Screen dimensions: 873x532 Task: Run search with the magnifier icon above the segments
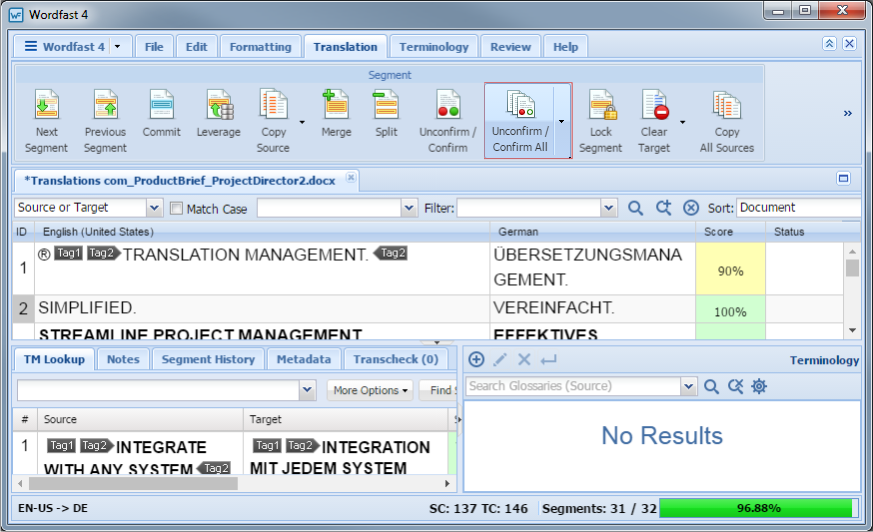[635, 208]
